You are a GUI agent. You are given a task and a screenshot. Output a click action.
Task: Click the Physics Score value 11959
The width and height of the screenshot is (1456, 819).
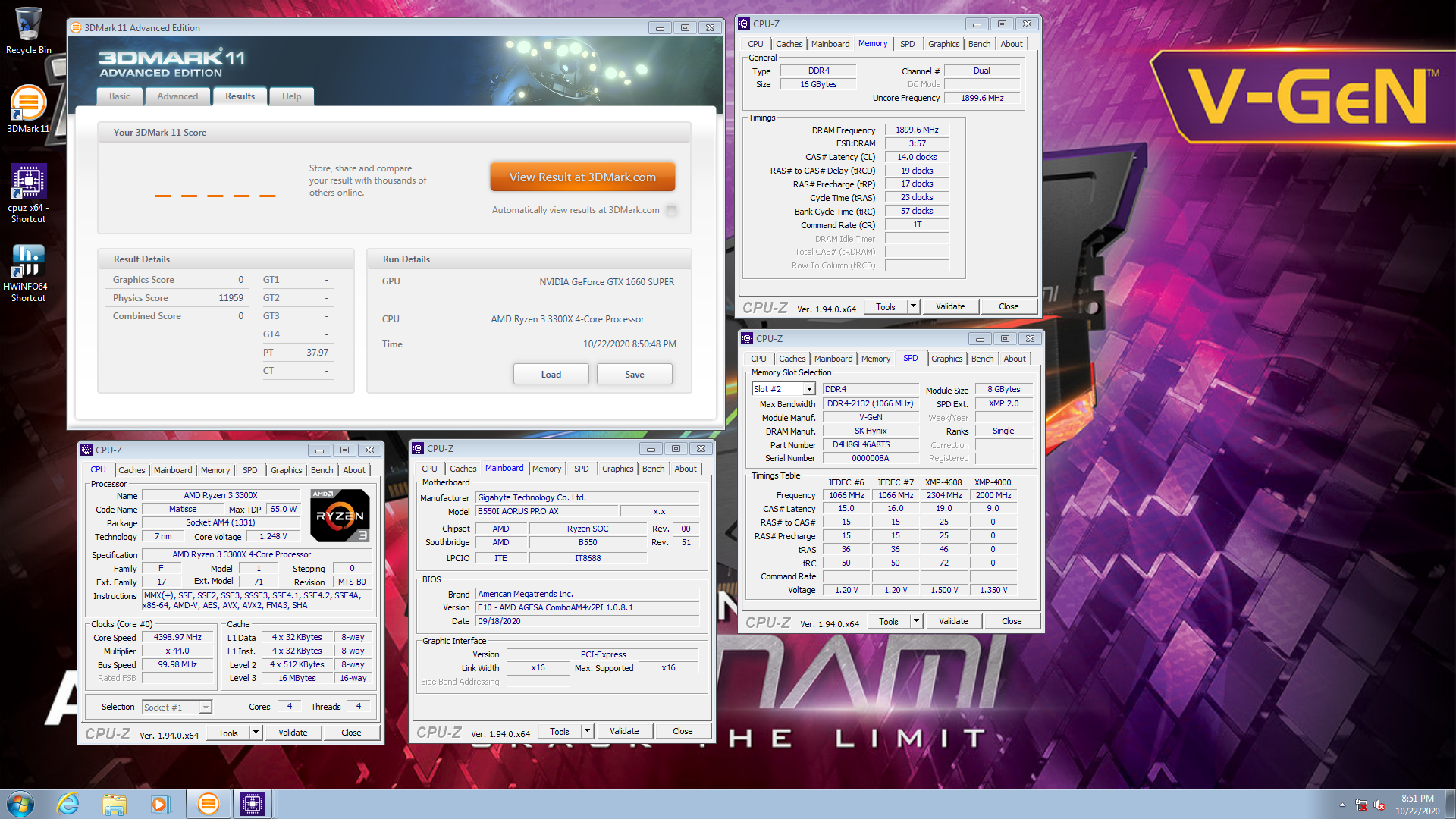(x=231, y=298)
